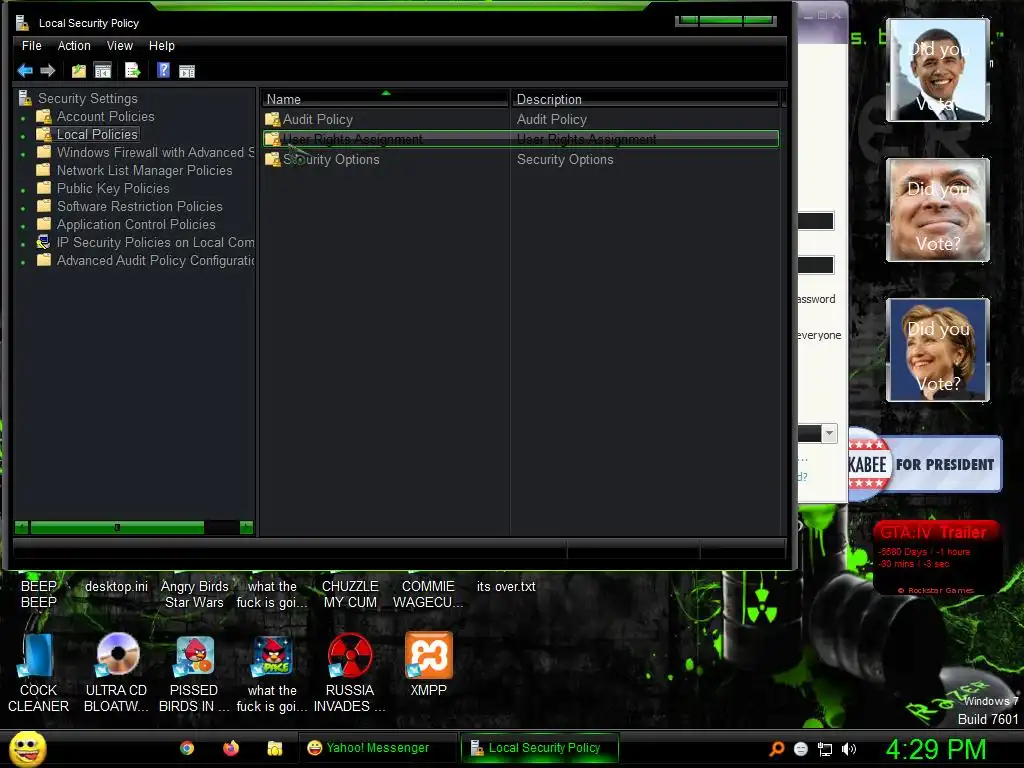The image size is (1024, 768).
Task: Sort list by the Name column header
Action: pos(384,99)
